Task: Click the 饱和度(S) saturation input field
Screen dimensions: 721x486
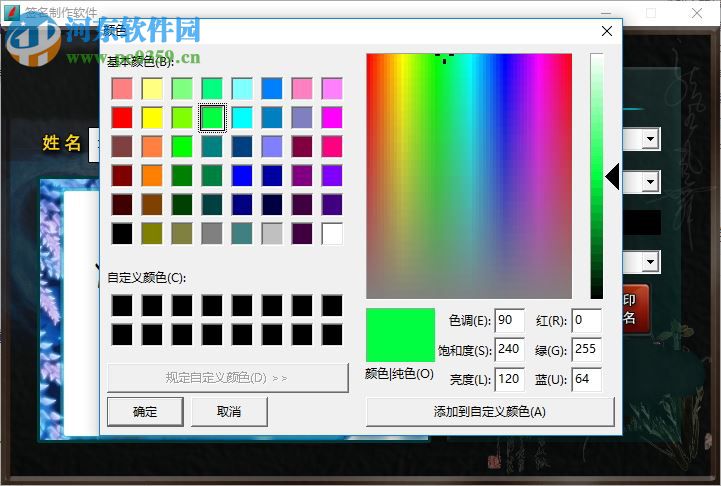Action: pyautogui.click(x=509, y=349)
